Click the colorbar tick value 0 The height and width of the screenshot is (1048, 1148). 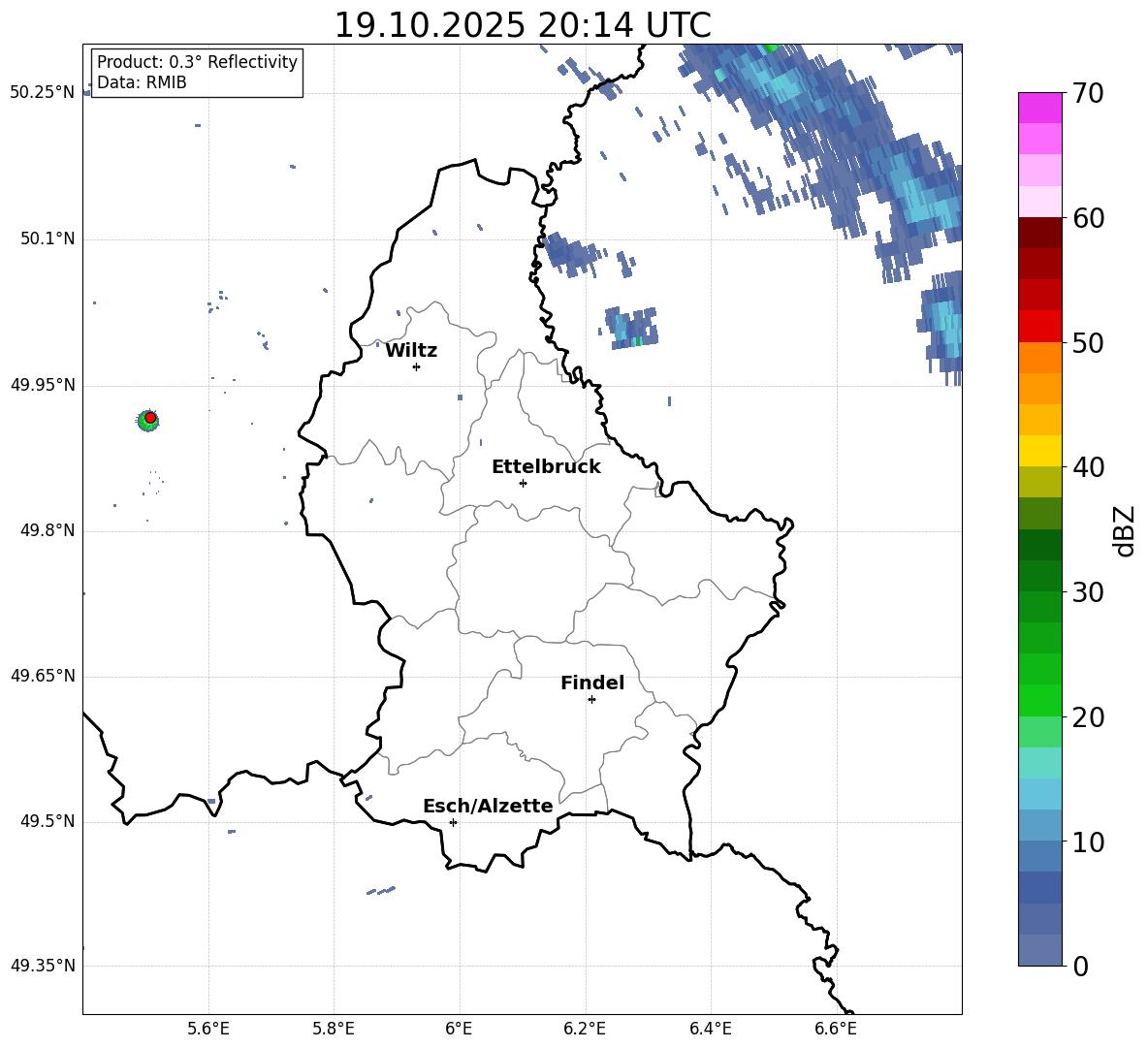pos(1081,966)
